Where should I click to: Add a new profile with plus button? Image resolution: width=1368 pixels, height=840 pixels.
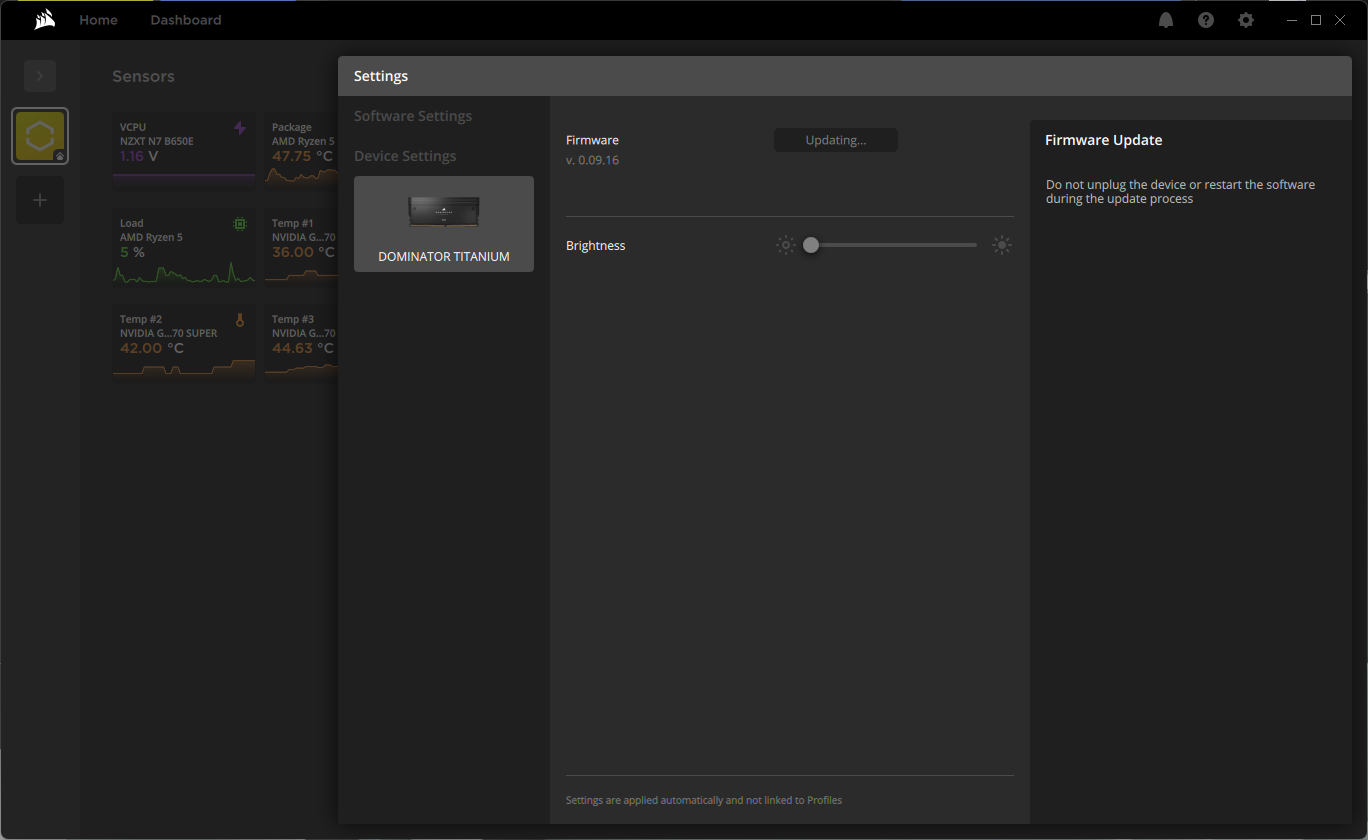click(x=40, y=200)
